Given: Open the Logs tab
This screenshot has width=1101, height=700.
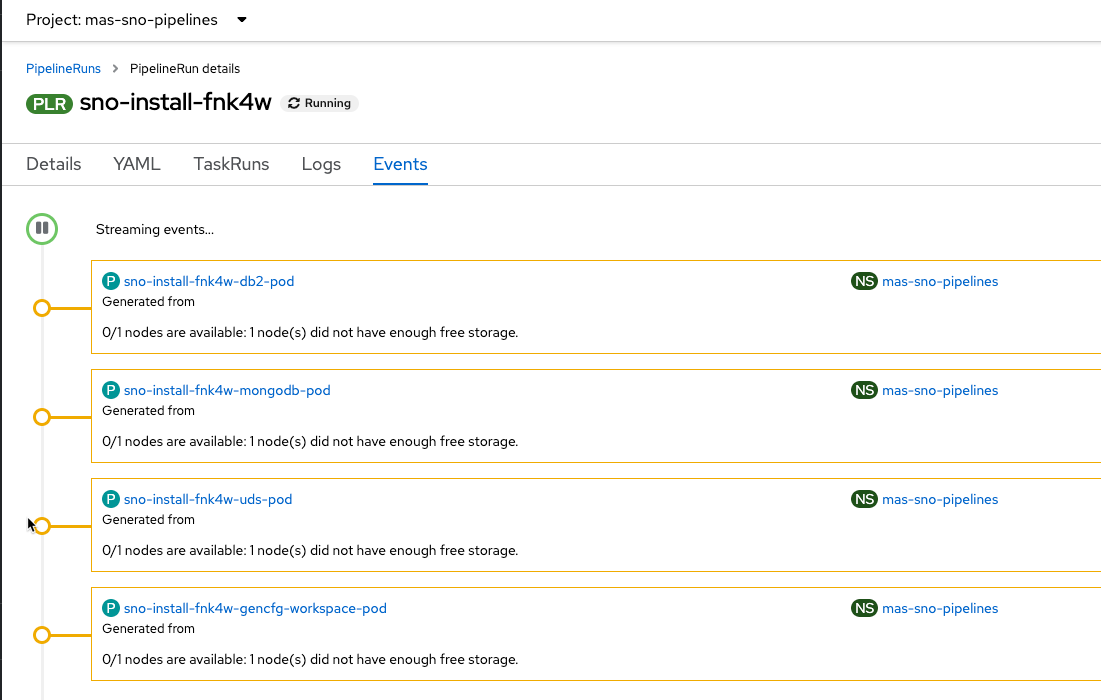Looking at the screenshot, I should tap(321, 164).
